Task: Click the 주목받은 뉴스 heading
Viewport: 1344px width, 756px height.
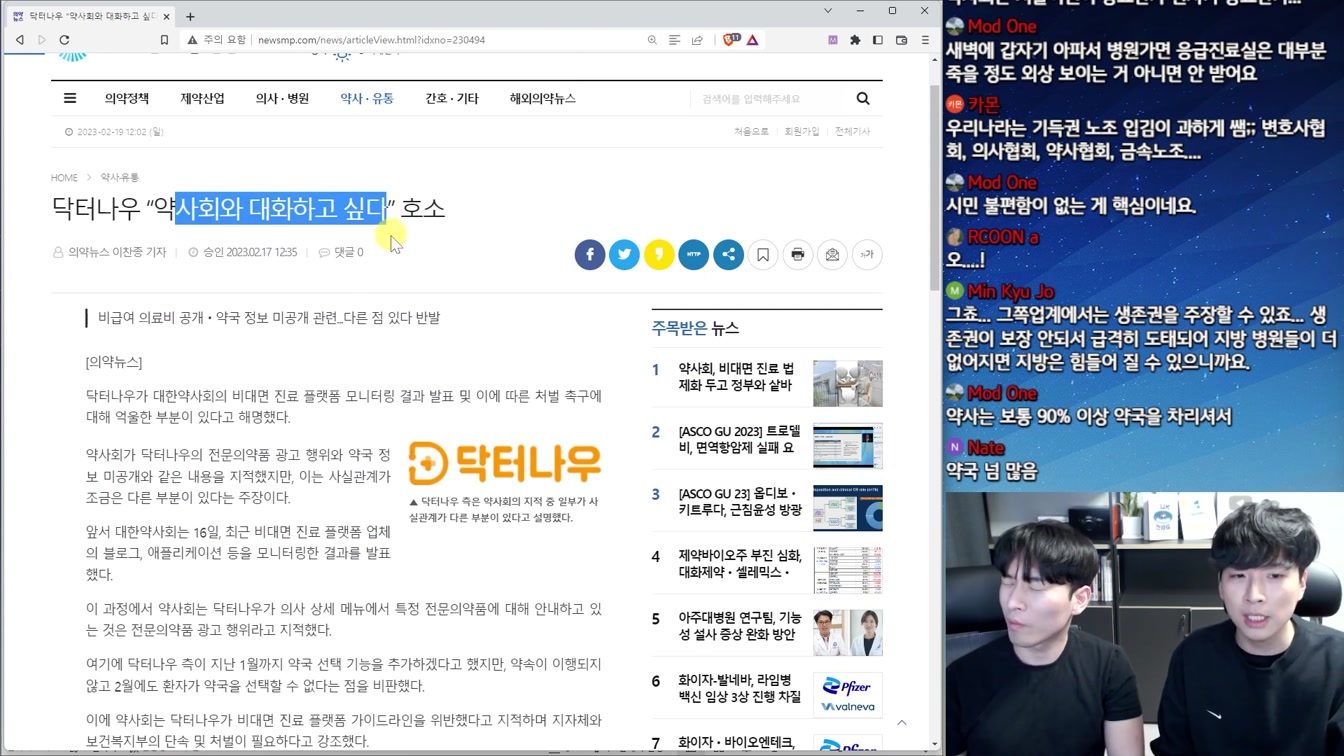Action: [x=695, y=328]
